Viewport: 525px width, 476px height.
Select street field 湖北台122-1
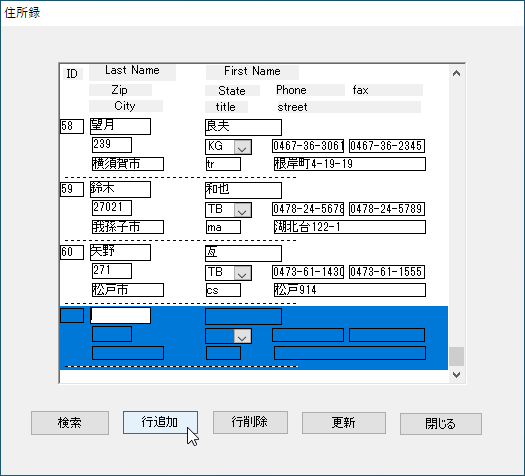coord(350,227)
